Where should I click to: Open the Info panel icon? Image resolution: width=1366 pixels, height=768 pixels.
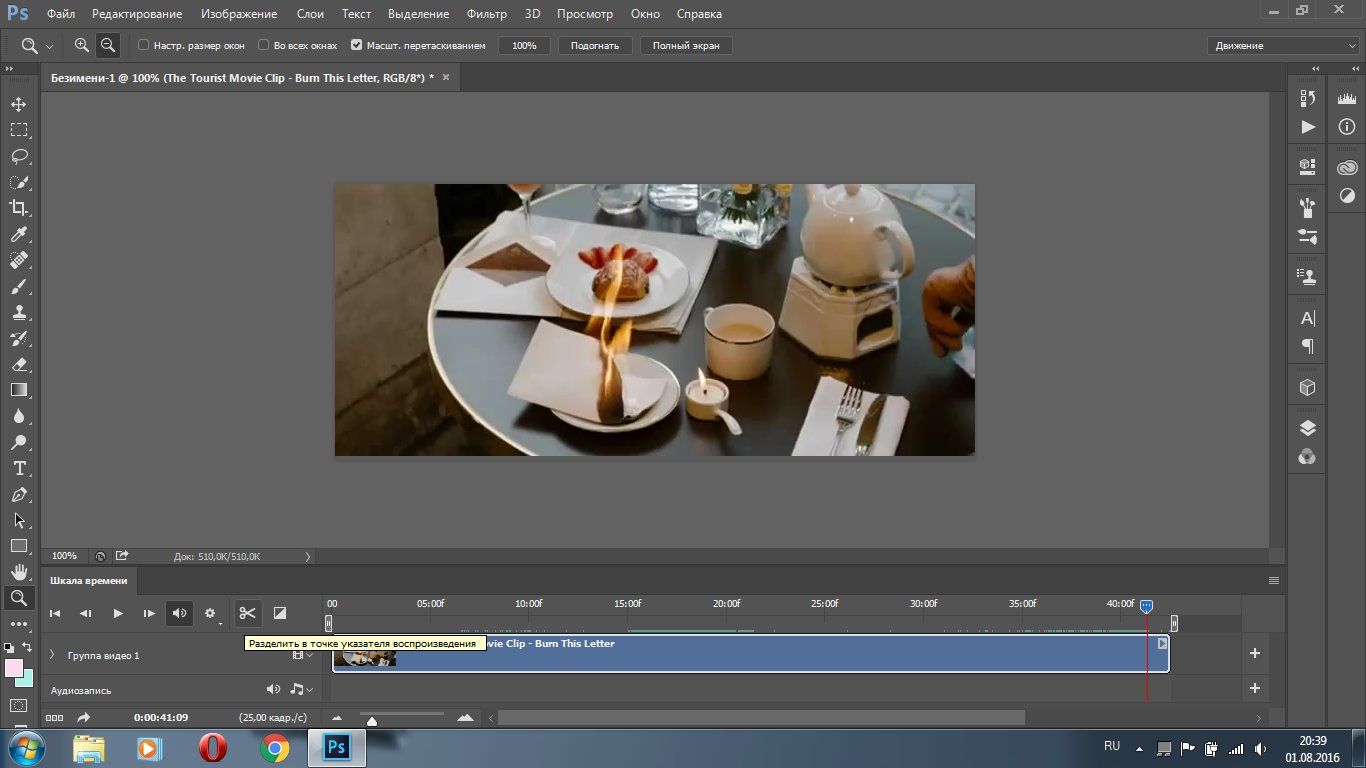point(1347,127)
